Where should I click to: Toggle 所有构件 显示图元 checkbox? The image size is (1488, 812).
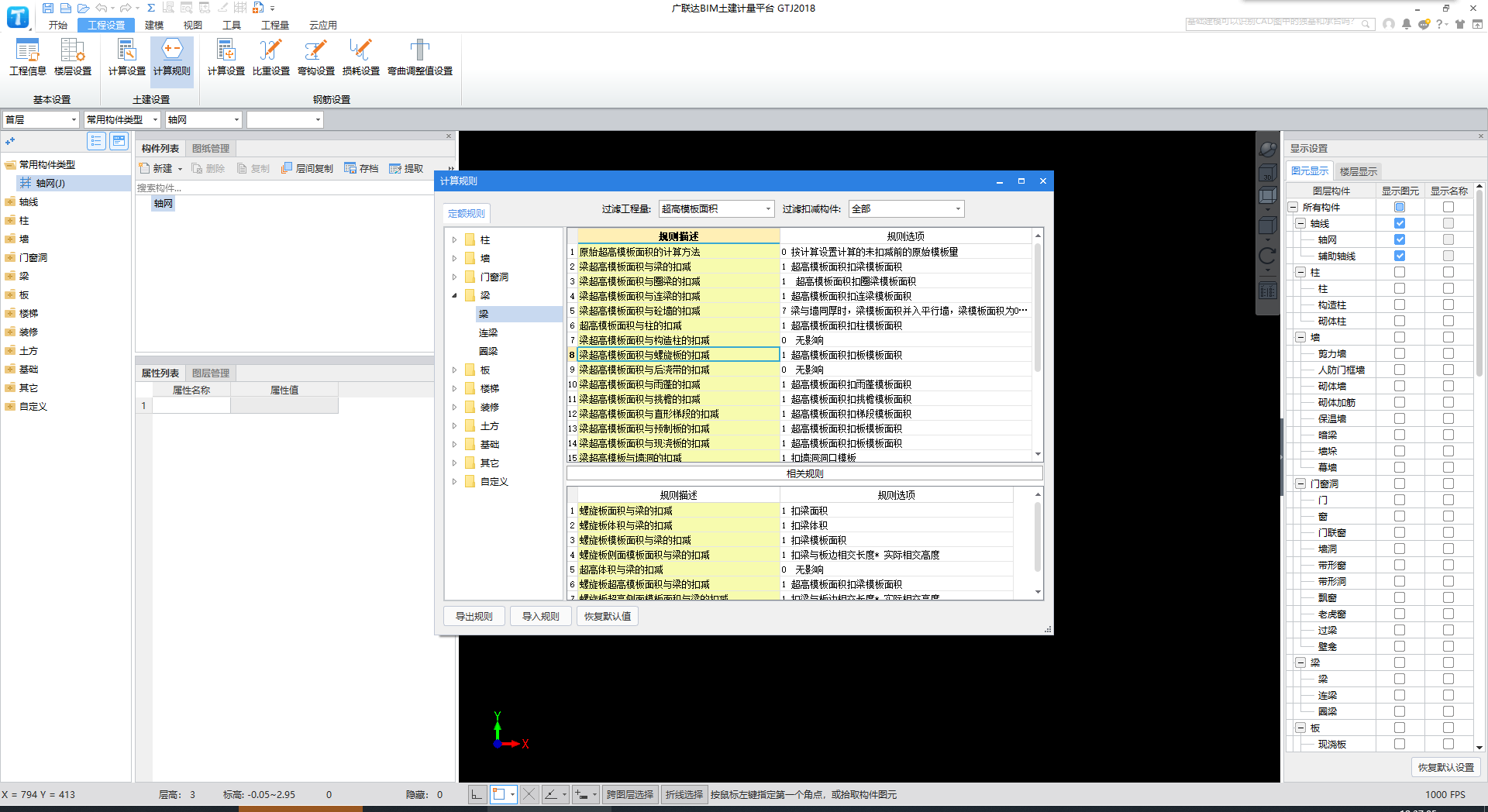click(1400, 207)
